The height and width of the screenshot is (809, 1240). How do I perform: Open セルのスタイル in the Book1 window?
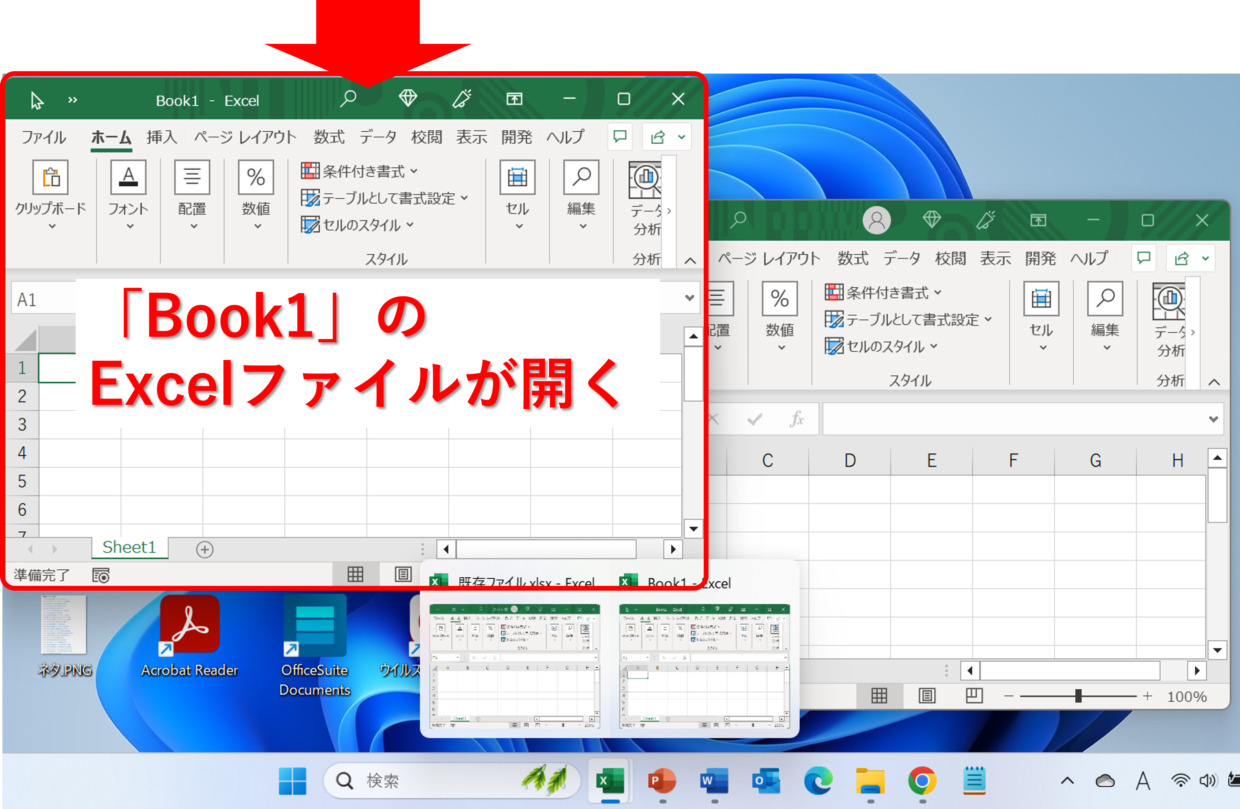pos(358,225)
